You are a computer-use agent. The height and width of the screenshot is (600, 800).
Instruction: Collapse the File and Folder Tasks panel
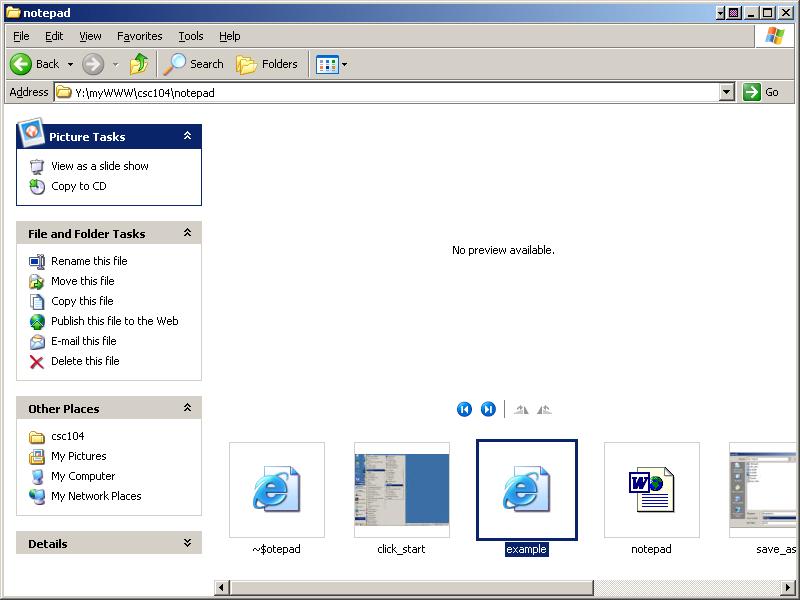click(x=187, y=233)
